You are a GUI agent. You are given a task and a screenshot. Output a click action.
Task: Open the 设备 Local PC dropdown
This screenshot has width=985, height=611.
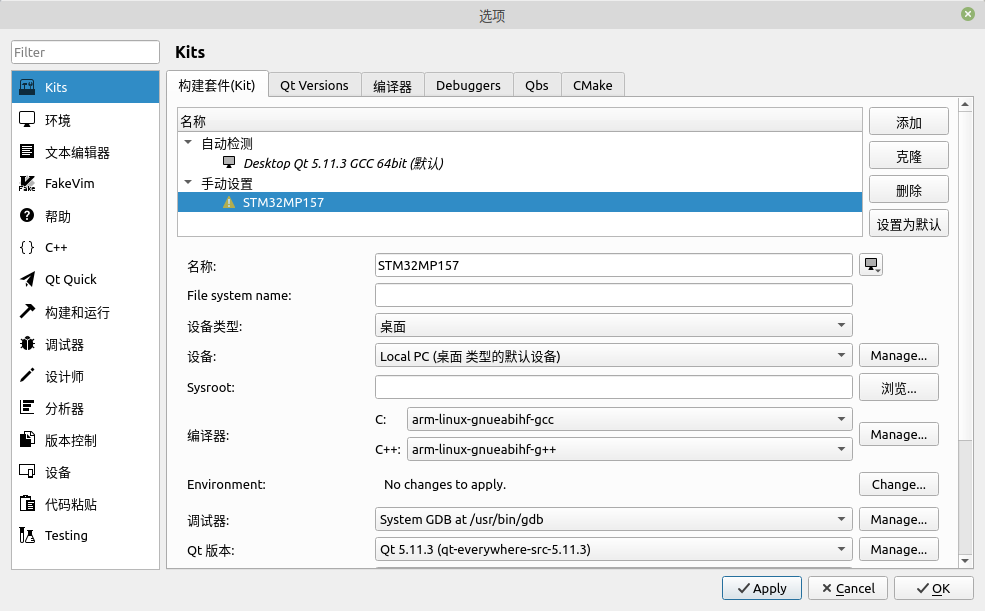614,355
